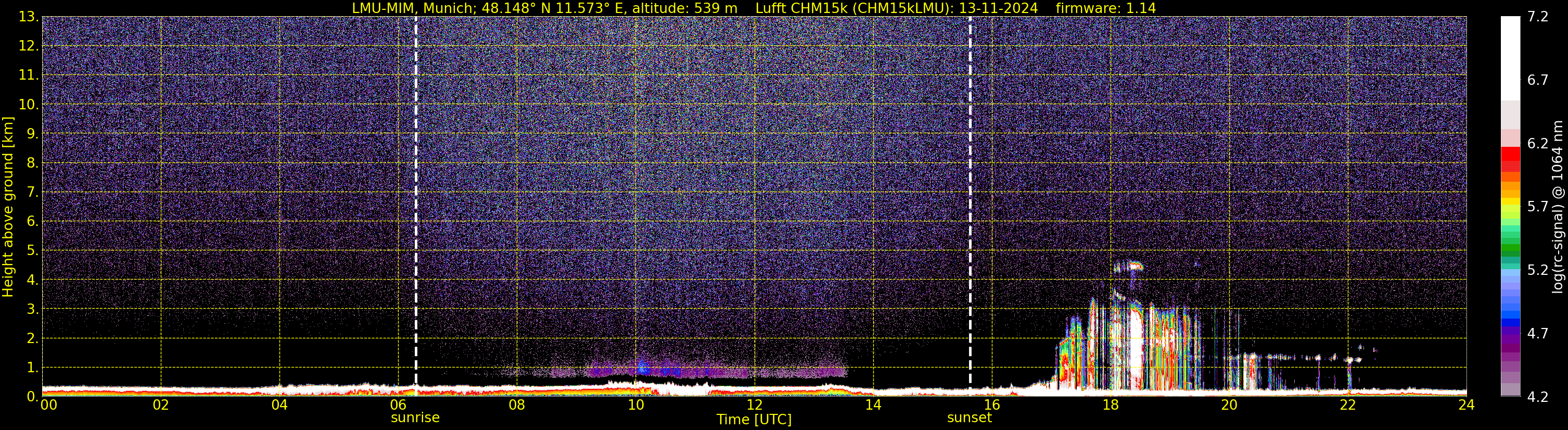Screen dimensions: 1568x430
Task: Click the "22" time tick label
Action: coord(1348,406)
